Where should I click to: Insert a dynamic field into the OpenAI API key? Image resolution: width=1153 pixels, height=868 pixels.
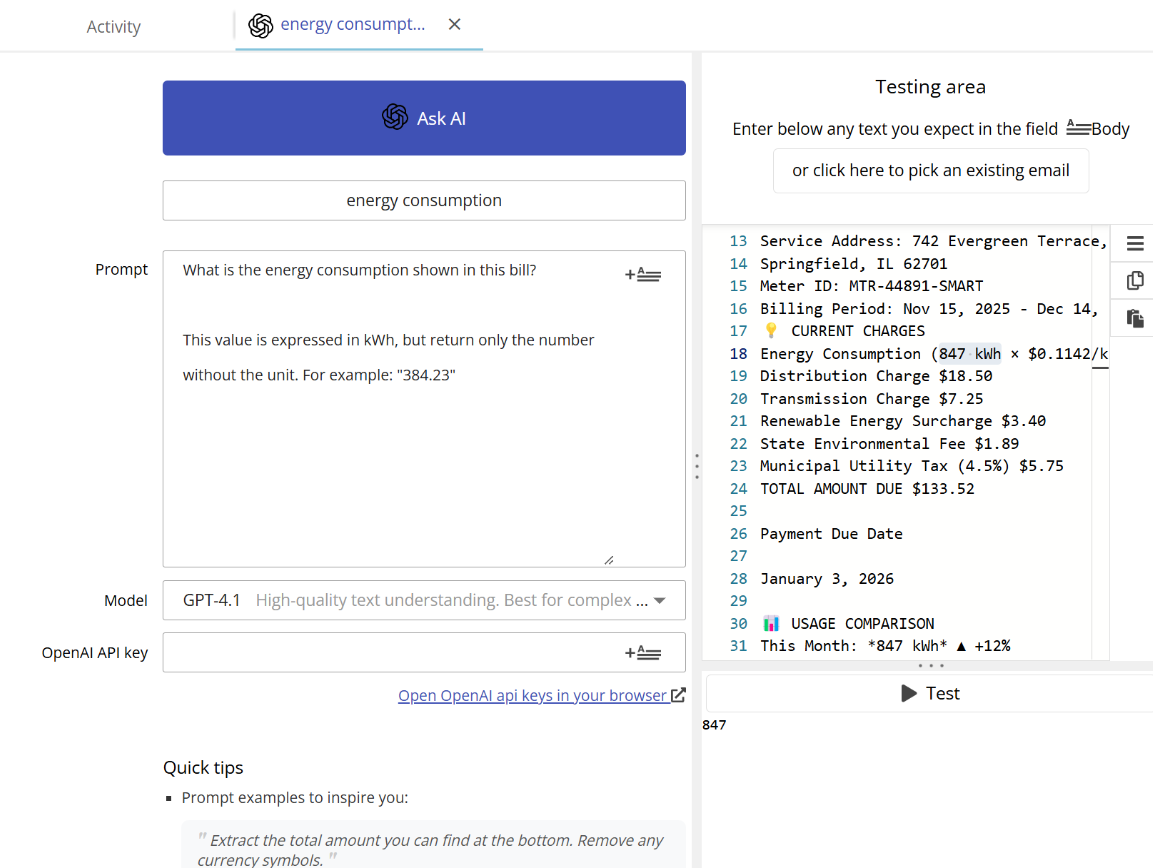(643, 652)
